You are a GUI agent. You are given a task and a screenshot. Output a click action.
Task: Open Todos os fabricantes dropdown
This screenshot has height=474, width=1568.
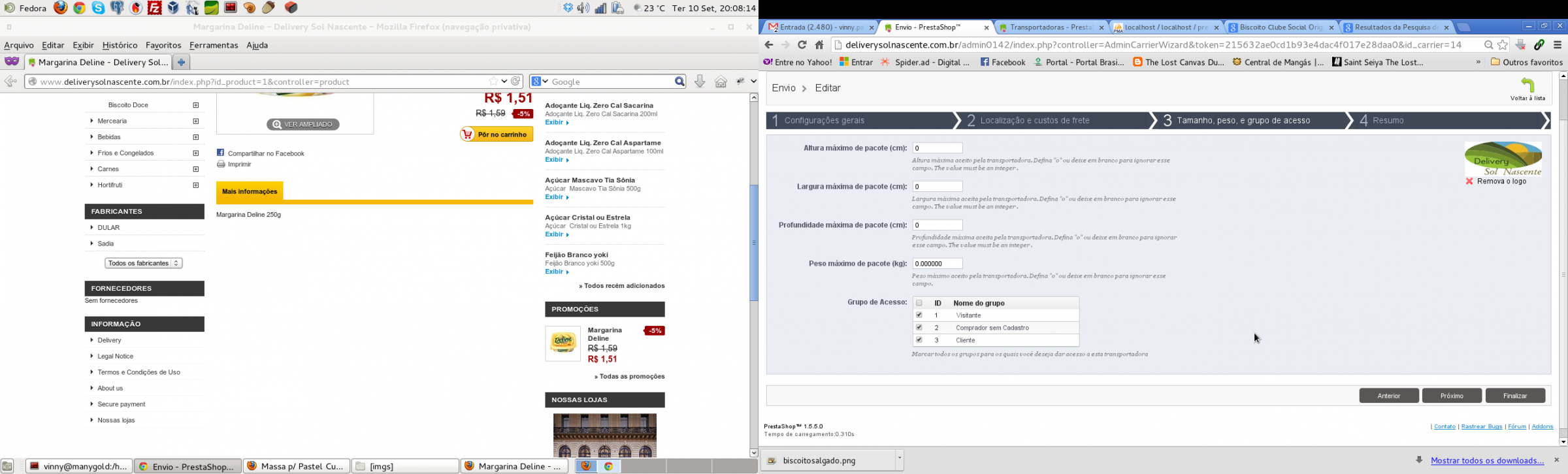click(x=143, y=263)
